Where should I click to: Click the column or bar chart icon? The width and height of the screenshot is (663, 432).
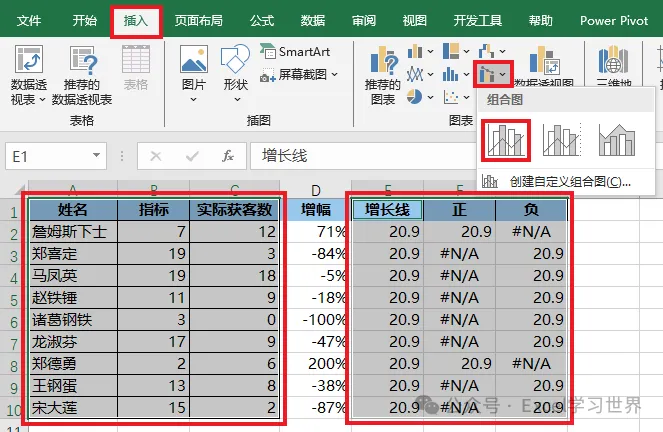415,52
